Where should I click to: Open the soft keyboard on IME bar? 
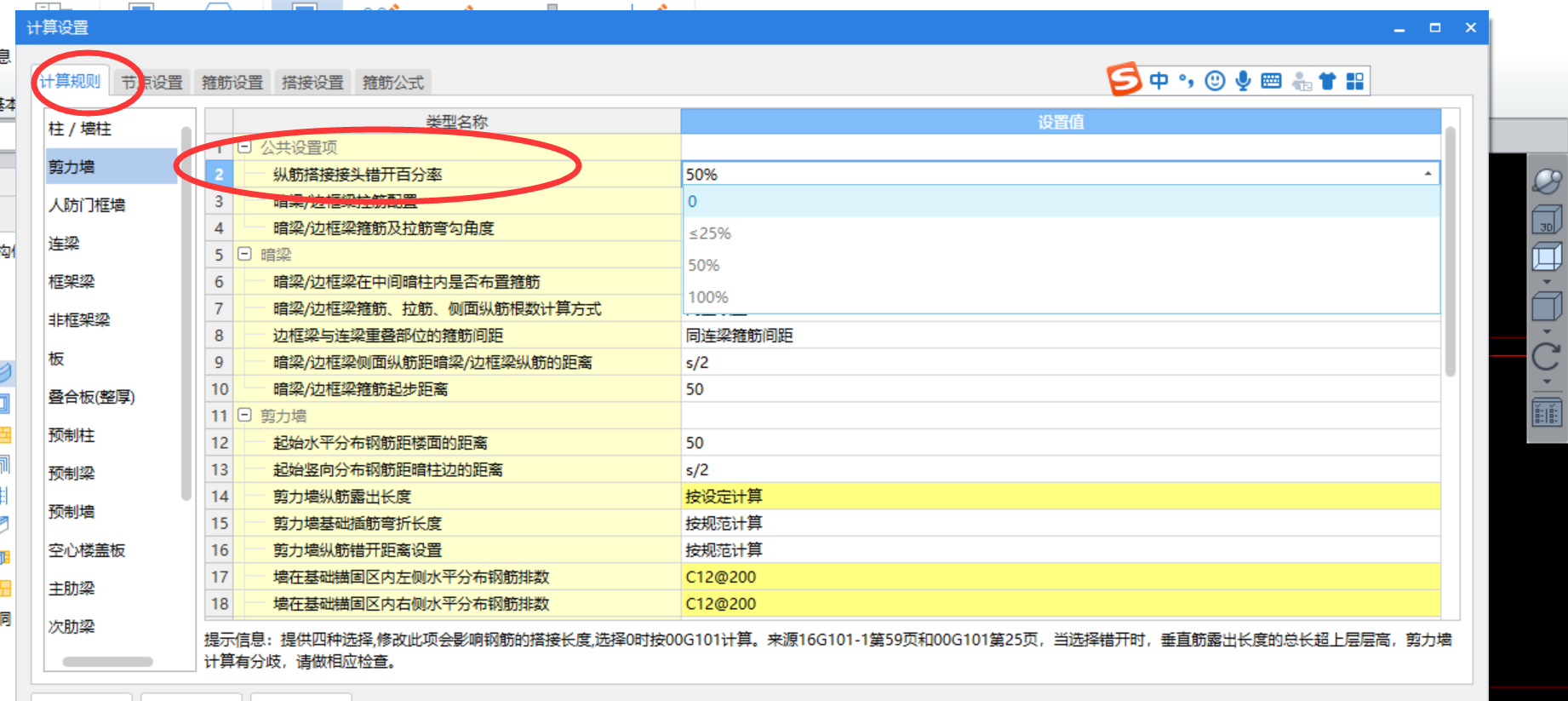(x=1271, y=81)
